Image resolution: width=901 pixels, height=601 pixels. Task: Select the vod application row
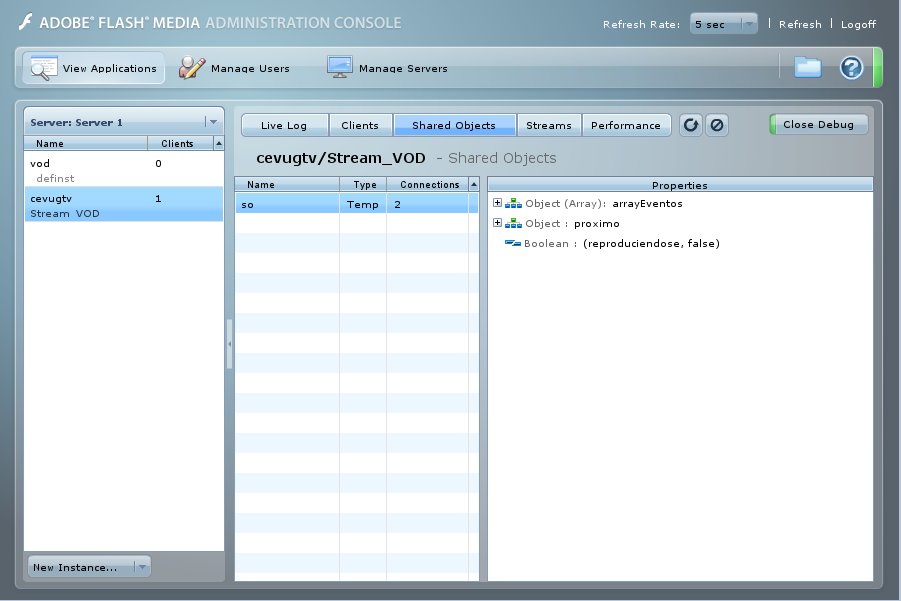pyautogui.click(x=124, y=163)
